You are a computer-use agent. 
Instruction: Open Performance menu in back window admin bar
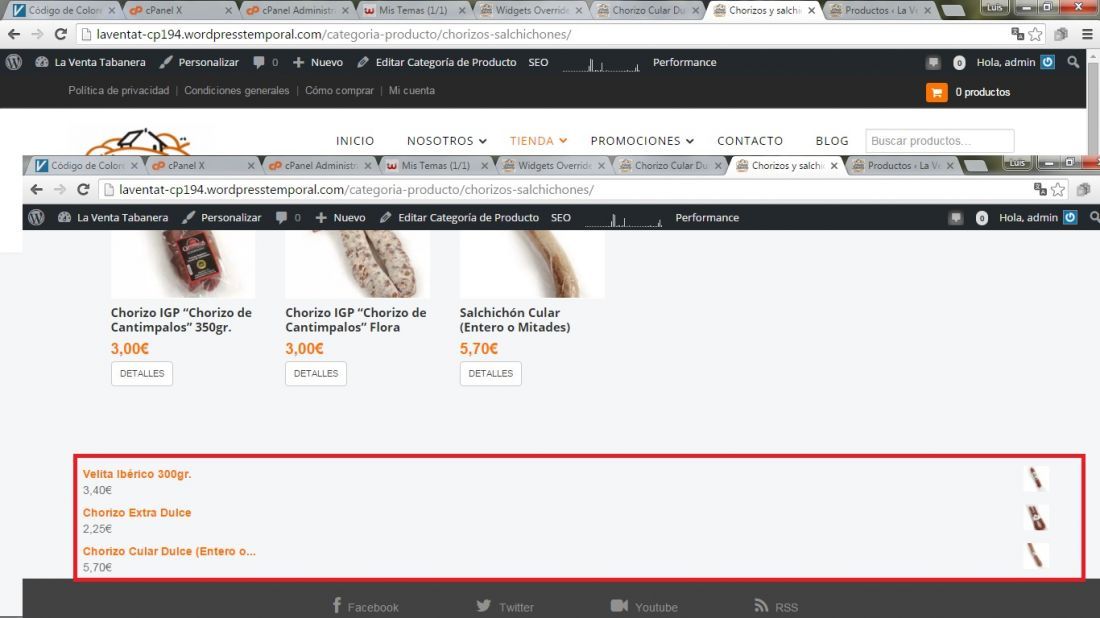point(685,62)
